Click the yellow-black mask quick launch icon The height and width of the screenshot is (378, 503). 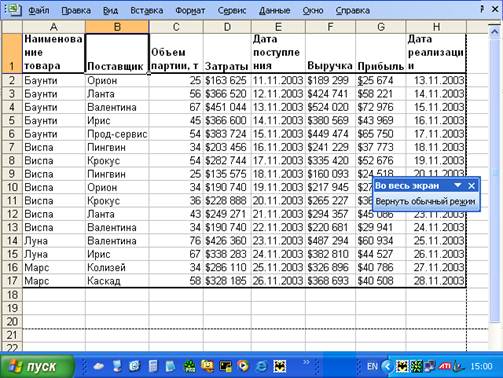tap(280, 367)
